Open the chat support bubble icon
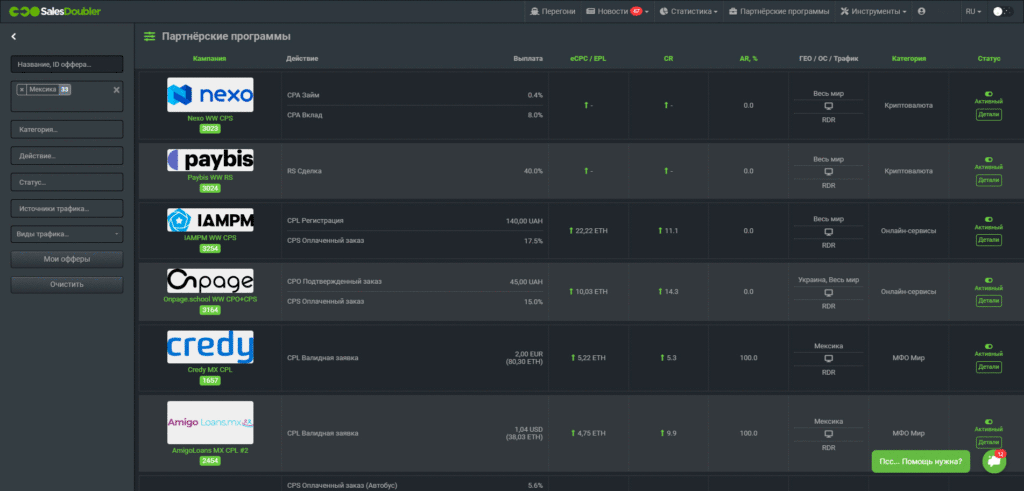This screenshot has width=1024, height=491. tap(993, 461)
